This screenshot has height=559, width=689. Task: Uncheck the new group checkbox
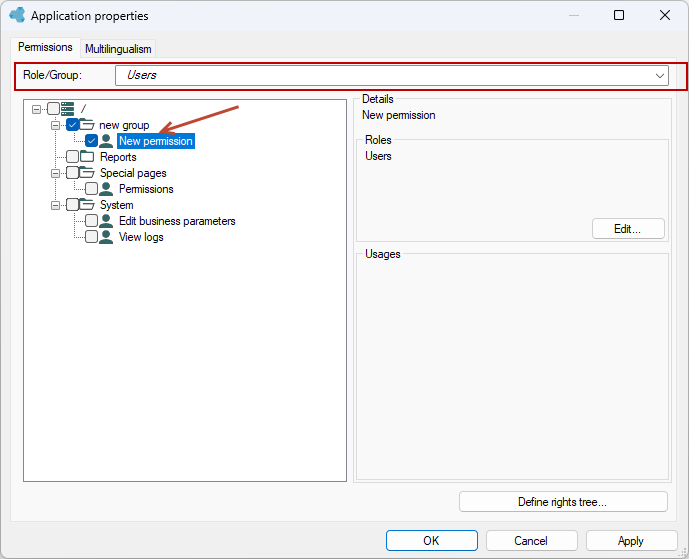pyautogui.click(x=73, y=125)
